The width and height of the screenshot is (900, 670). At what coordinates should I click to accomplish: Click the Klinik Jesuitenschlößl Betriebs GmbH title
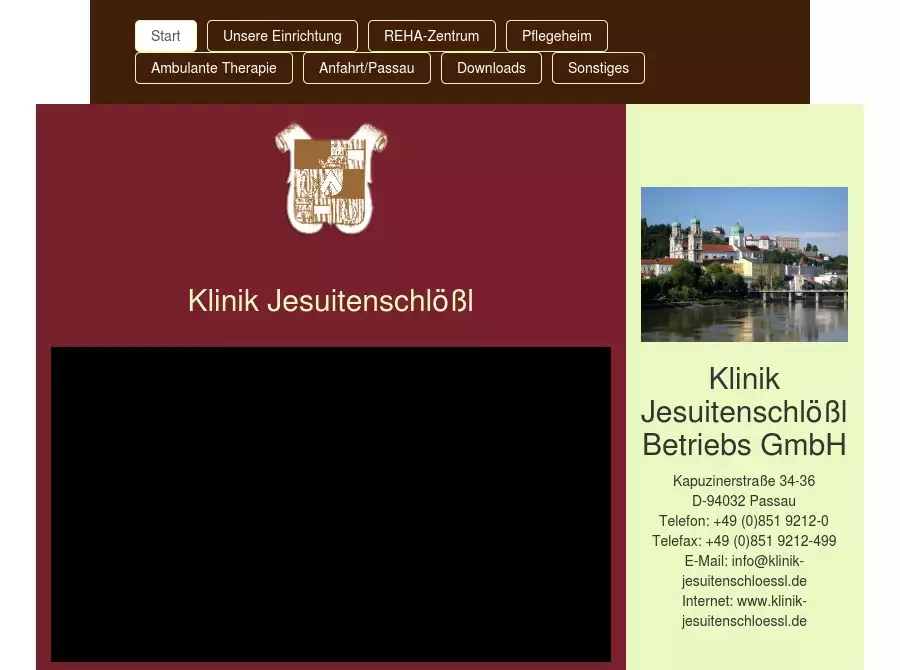[x=744, y=412]
